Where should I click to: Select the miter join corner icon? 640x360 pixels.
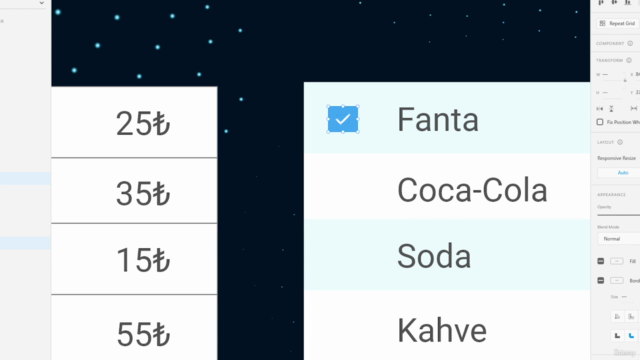click(618, 336)
